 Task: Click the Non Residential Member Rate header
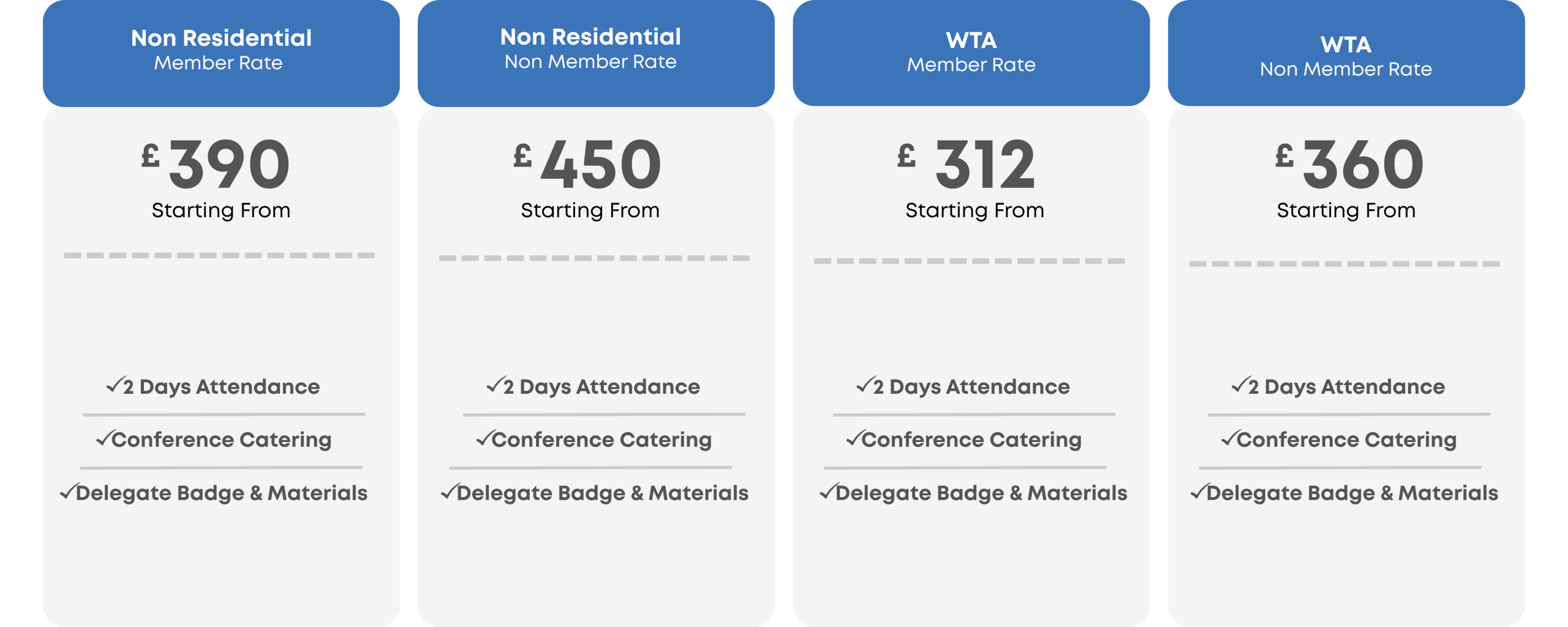coord(221,53)
